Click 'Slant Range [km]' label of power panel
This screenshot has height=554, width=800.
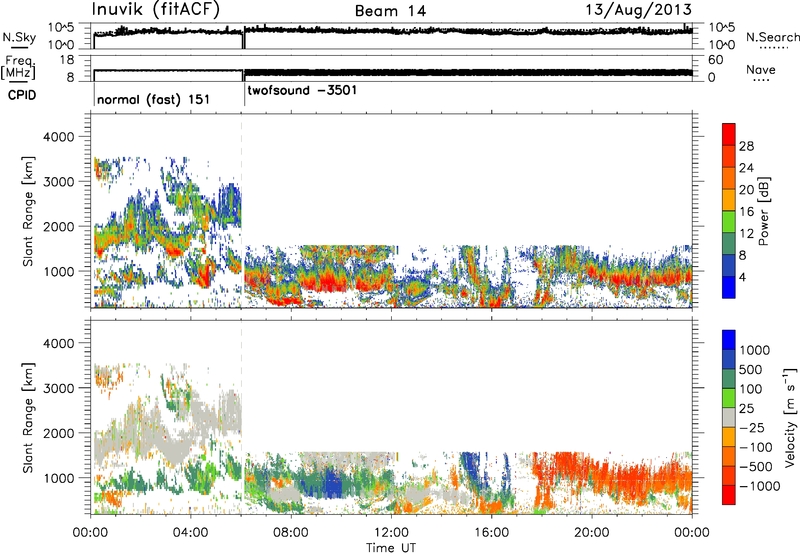(28, 211)
